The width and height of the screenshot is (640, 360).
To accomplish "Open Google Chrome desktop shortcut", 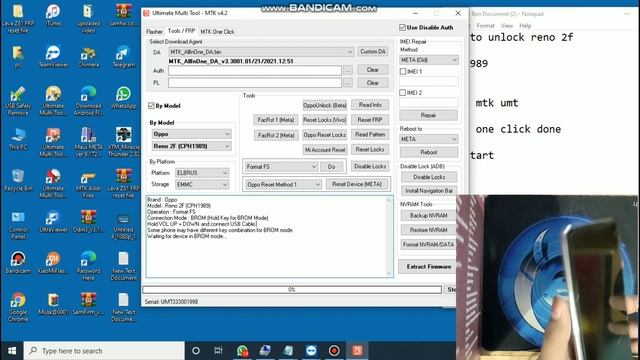I will tap(18, 307).
